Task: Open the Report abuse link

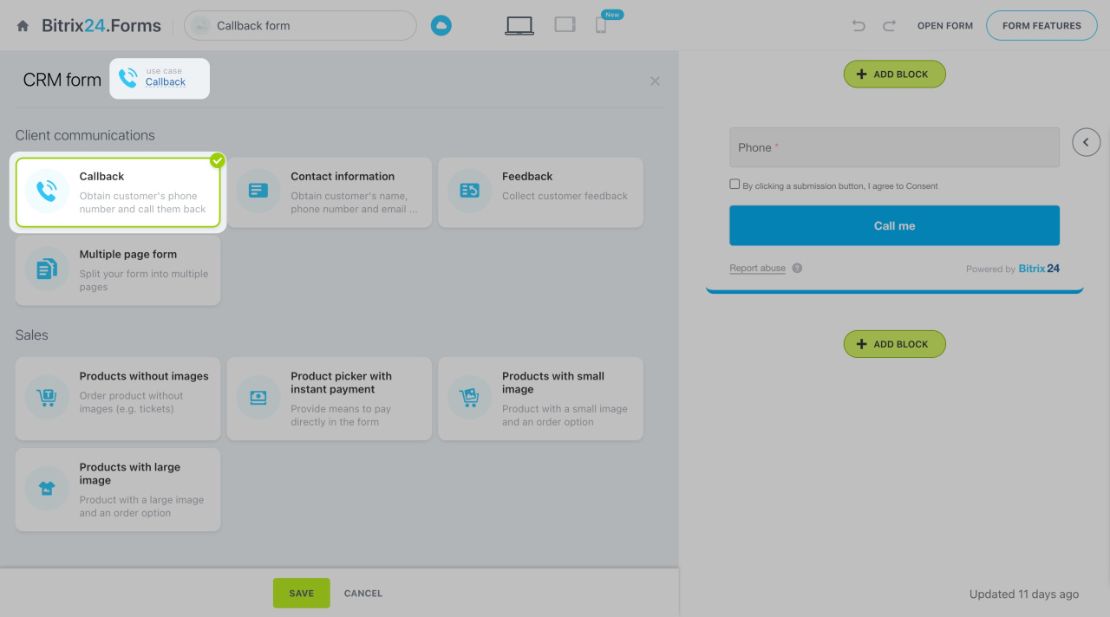Action: click(x=757, y=268)
